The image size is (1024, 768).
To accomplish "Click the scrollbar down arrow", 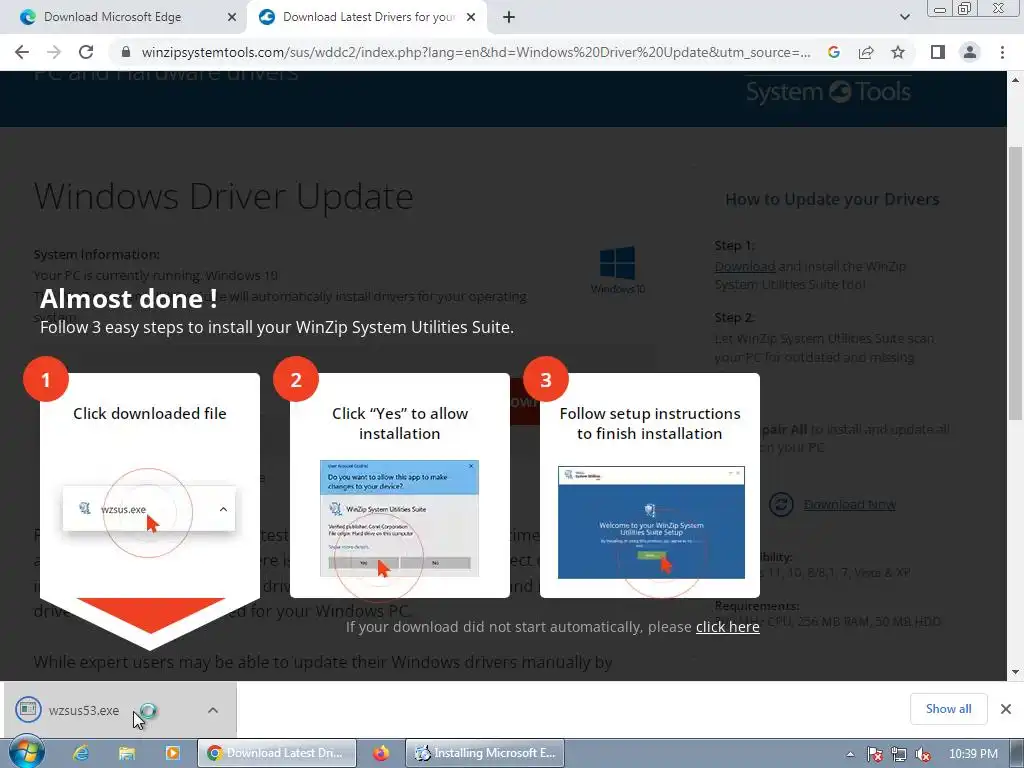I will point(1015,672).
